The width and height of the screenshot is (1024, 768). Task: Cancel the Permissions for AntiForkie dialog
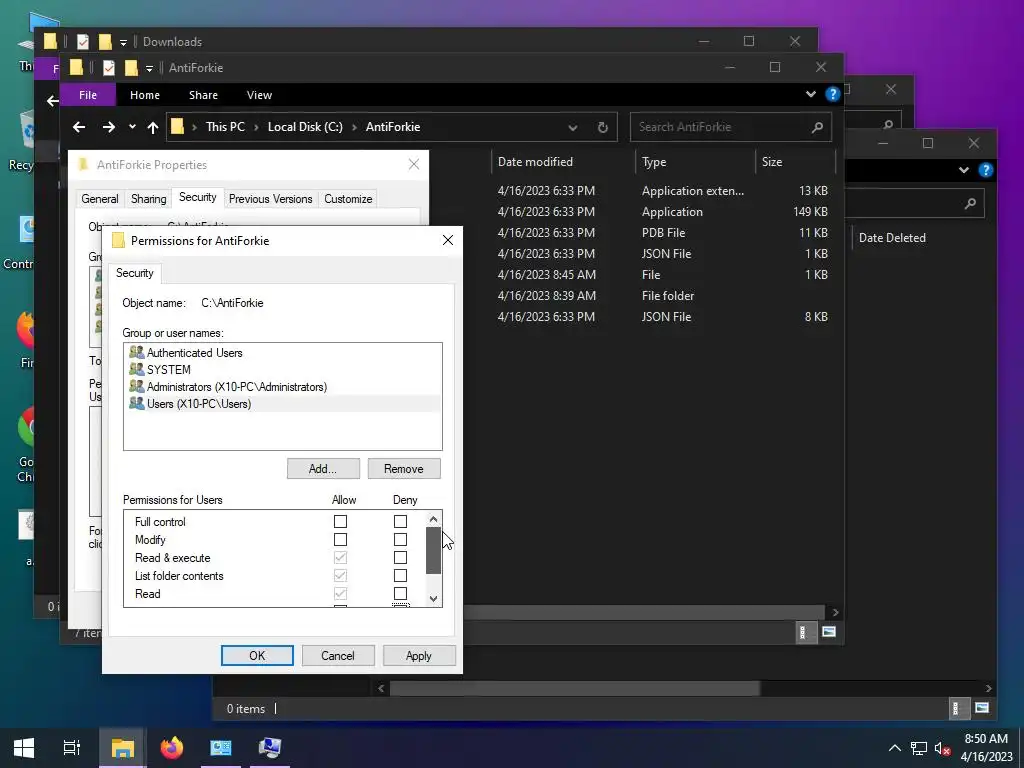pos(338,656)
